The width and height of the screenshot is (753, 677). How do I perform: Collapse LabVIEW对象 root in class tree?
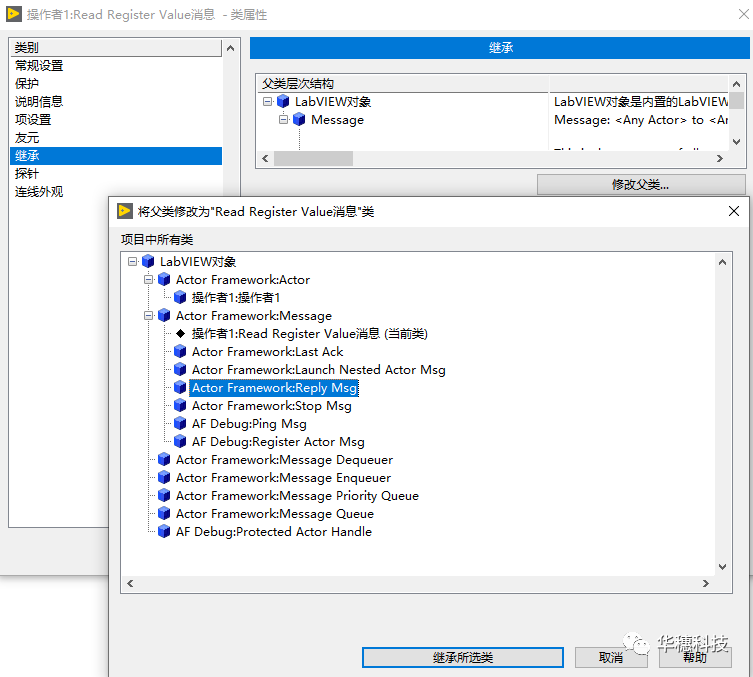[133, 262]
